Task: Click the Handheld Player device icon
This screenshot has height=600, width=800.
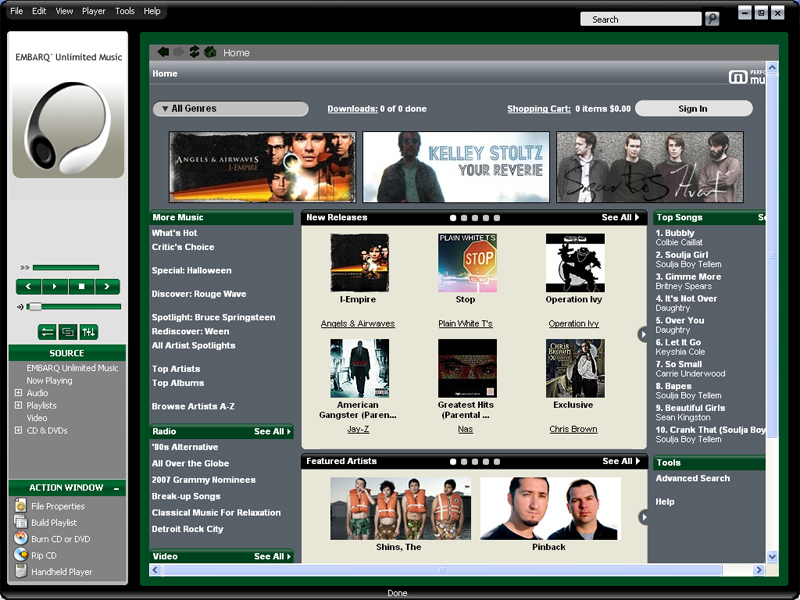Action: click(x=20, y=571)
